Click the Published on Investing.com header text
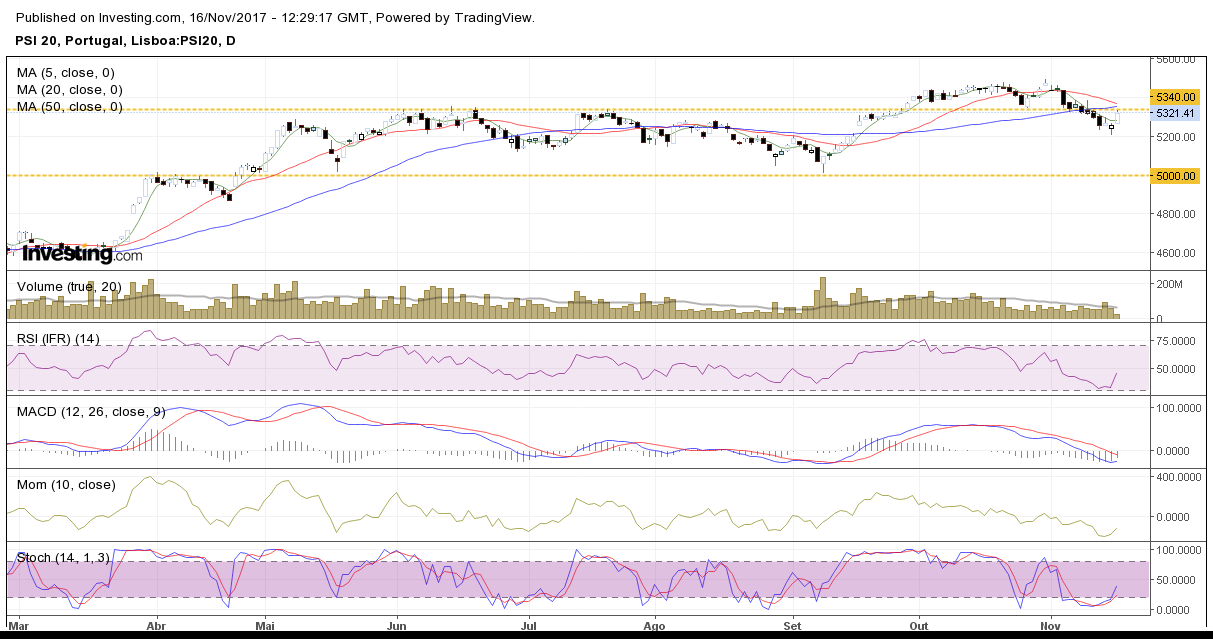Image resolution: width=1213 pixels, height=639 pixels. point(276,18)
